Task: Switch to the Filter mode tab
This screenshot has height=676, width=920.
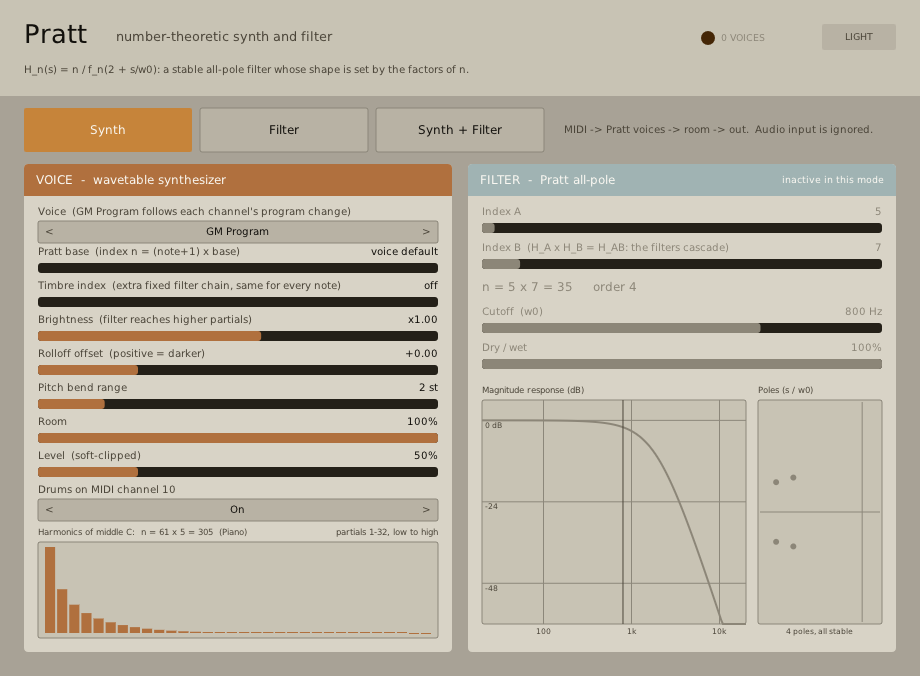Action: pyautogui.click(x=284, y=130)
